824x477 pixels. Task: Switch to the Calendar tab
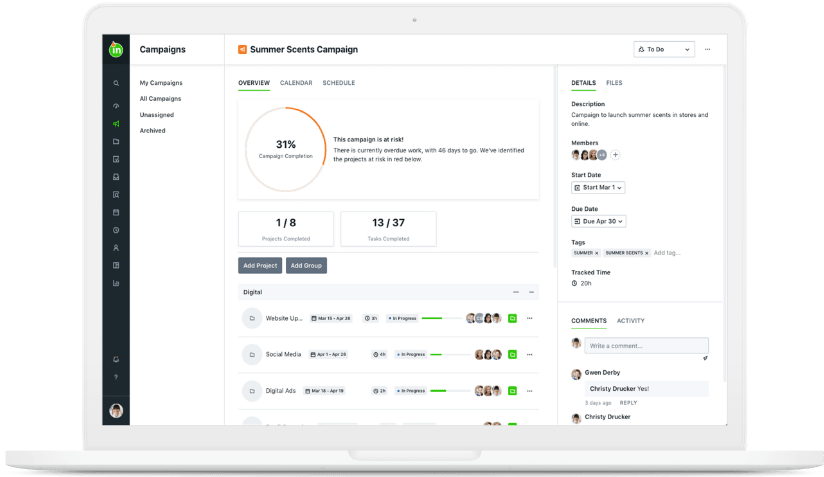tap(296, 83)
